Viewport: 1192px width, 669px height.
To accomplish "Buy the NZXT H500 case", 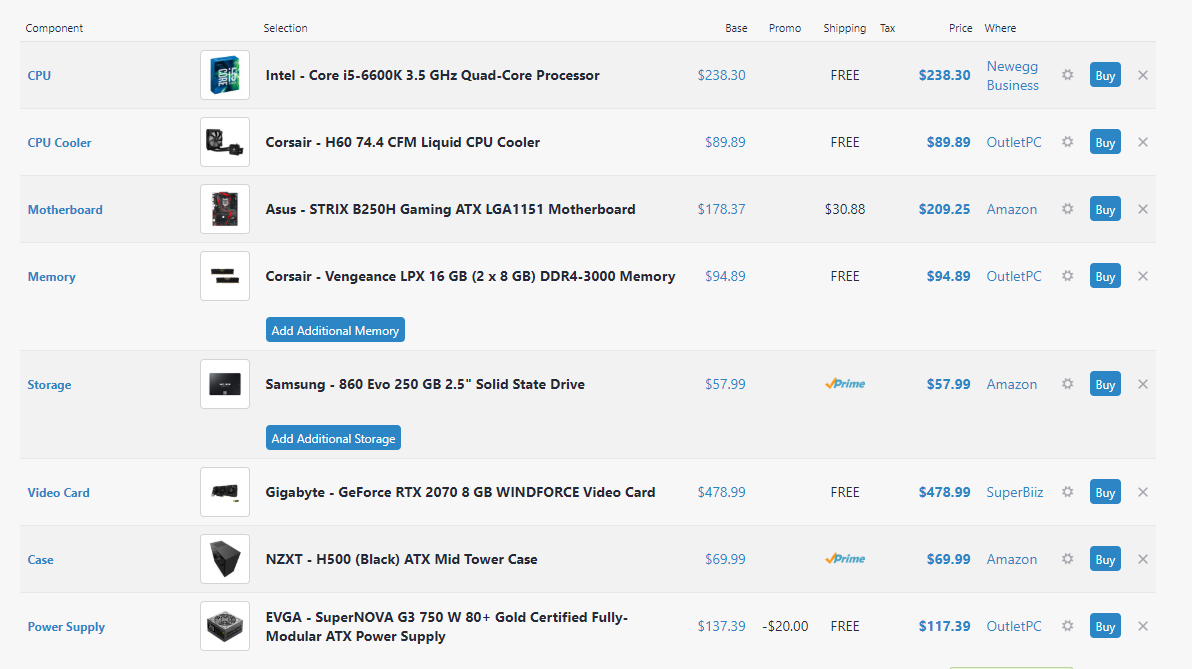I will (x=1105, y=559).
